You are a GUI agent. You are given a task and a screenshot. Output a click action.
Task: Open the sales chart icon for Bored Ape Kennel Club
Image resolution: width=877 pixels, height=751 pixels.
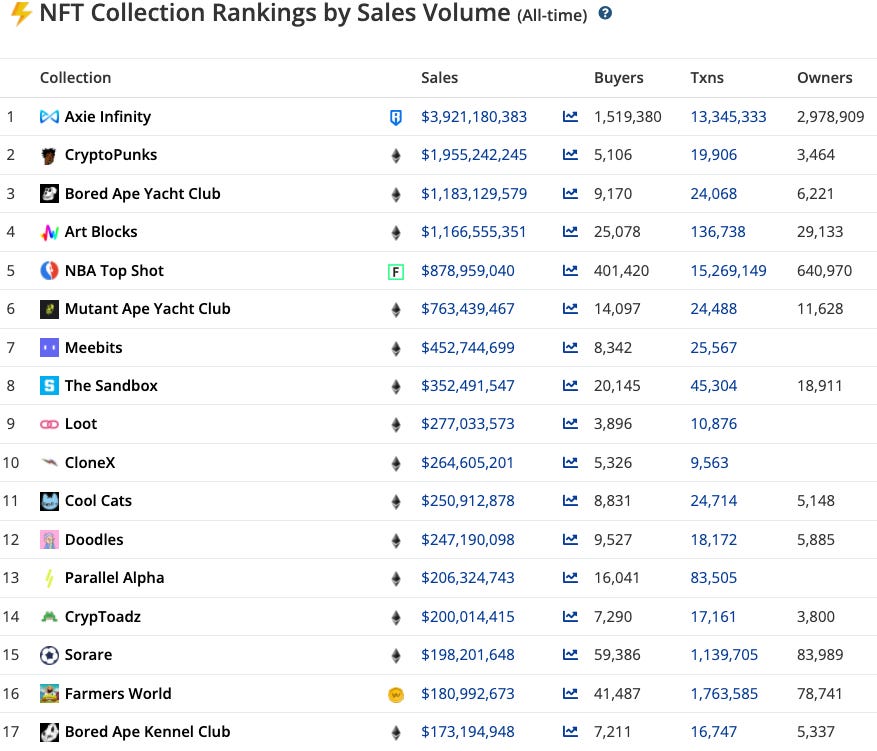click(x=570, y=732)
